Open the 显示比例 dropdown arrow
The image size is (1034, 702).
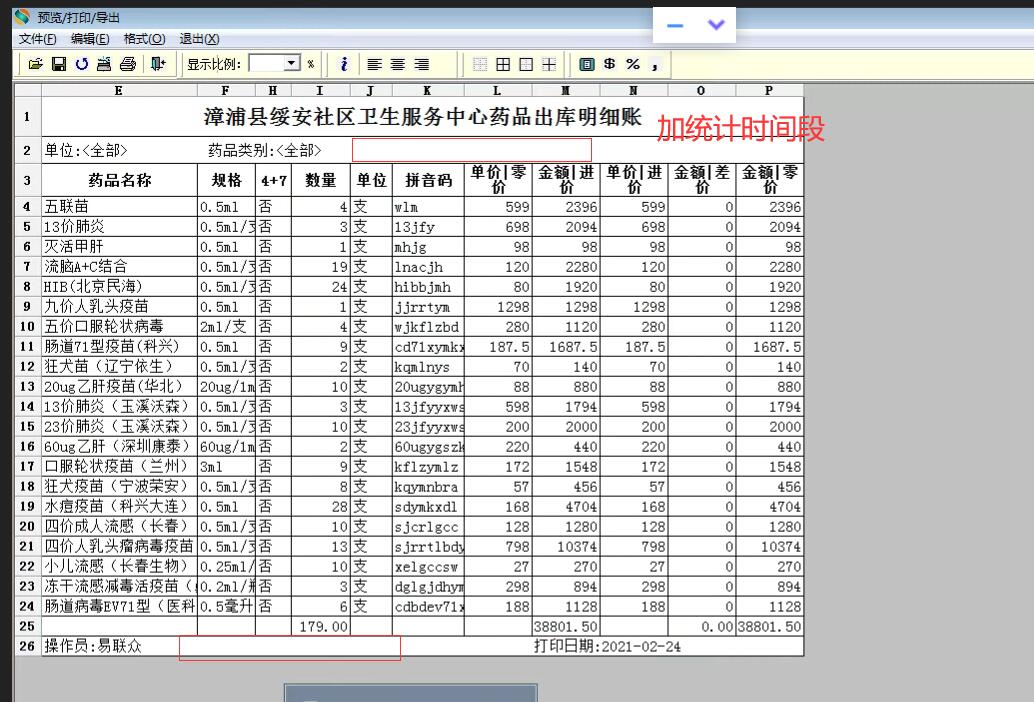[x=292, y=63]
